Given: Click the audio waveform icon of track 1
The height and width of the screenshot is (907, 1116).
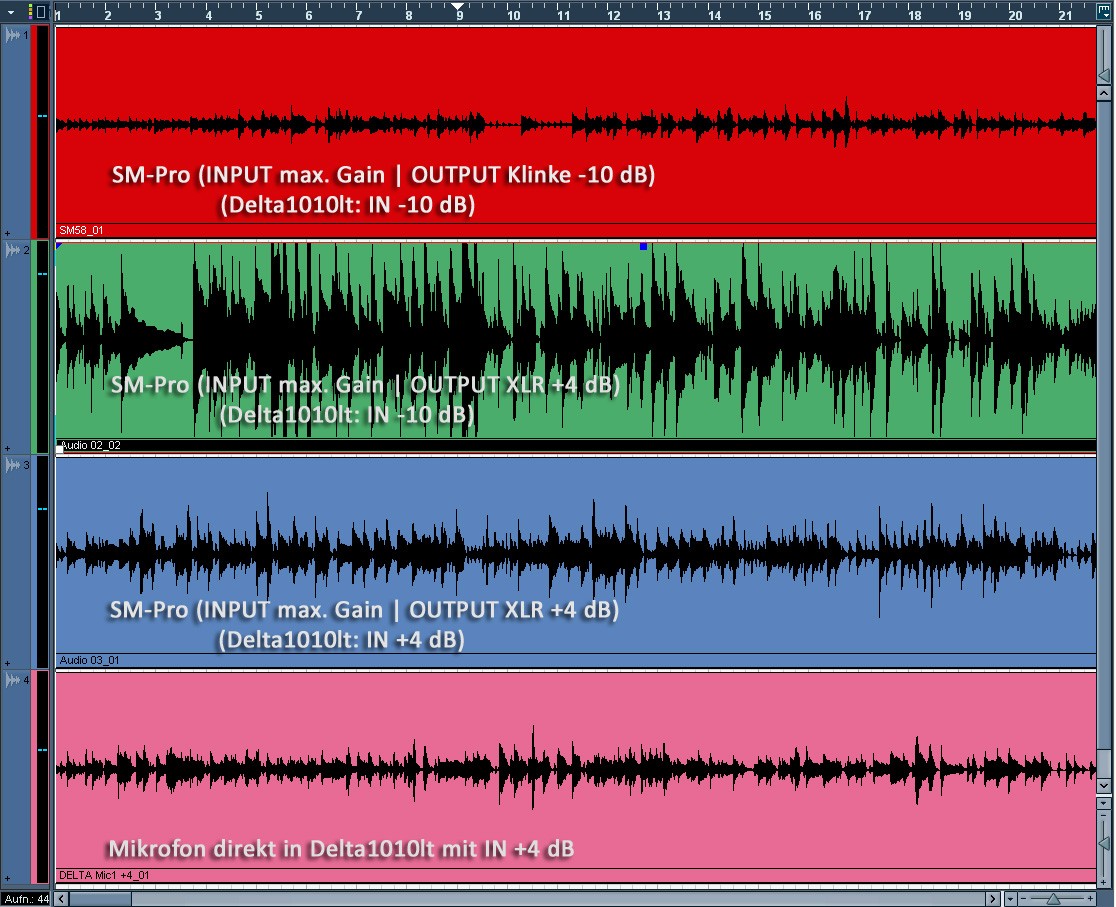Looking at the screenshot, I should pos(12,35).
